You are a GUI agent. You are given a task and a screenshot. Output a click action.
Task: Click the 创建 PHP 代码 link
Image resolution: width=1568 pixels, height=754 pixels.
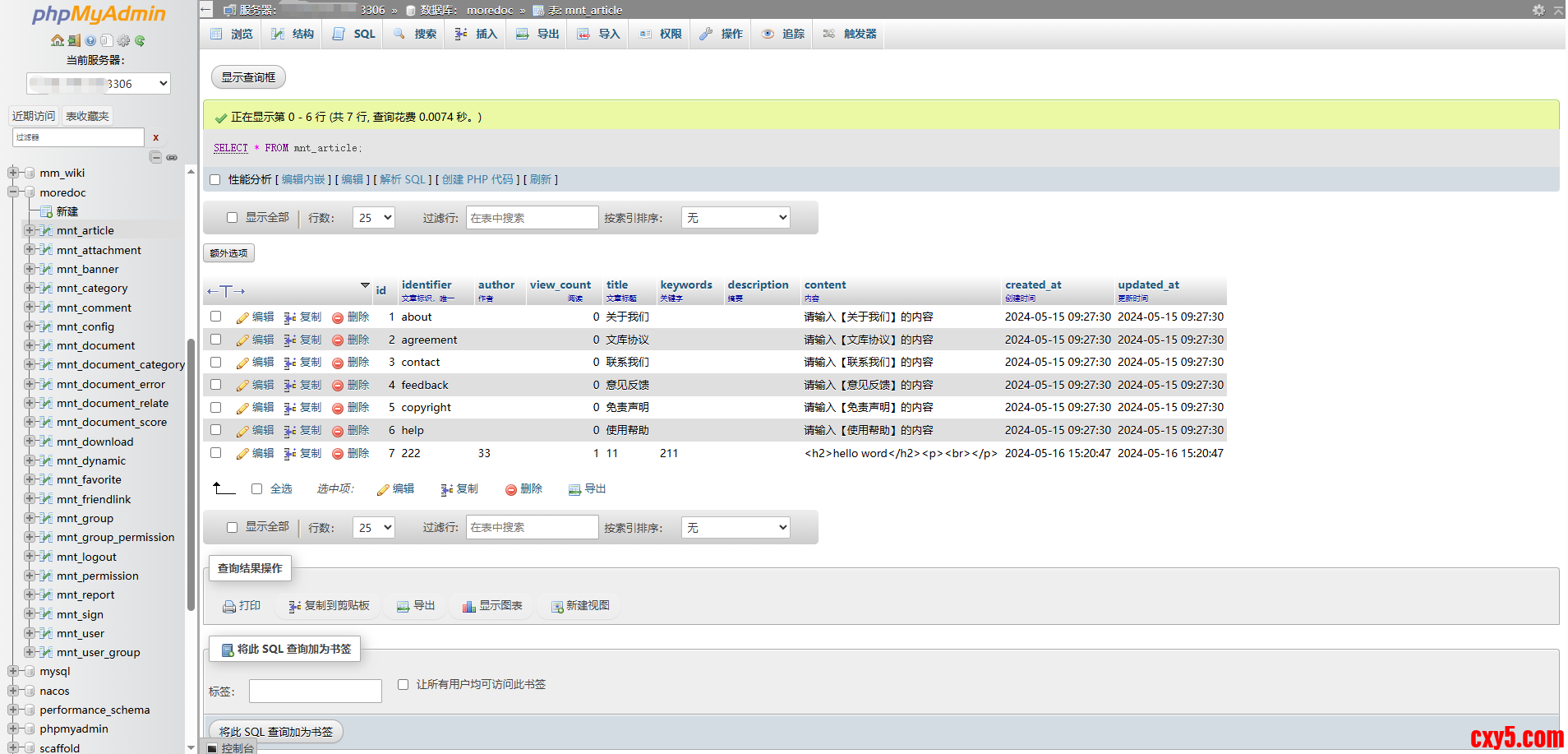click(477, 179)
